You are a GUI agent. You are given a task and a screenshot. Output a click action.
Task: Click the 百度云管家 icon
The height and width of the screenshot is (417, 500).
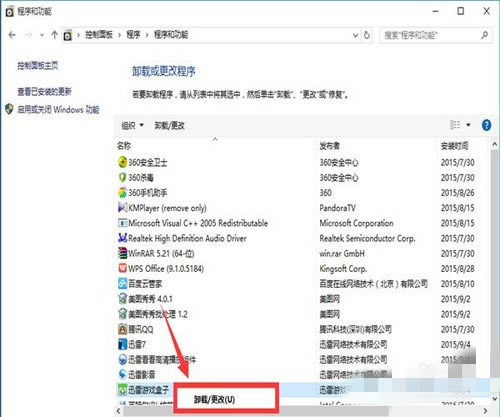123,284
